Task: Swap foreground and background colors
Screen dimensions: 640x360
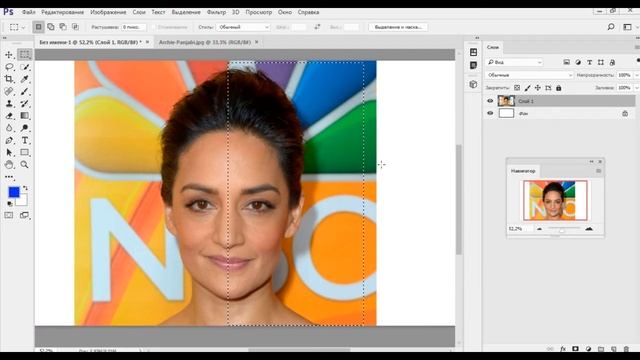Action: (25, 188)
